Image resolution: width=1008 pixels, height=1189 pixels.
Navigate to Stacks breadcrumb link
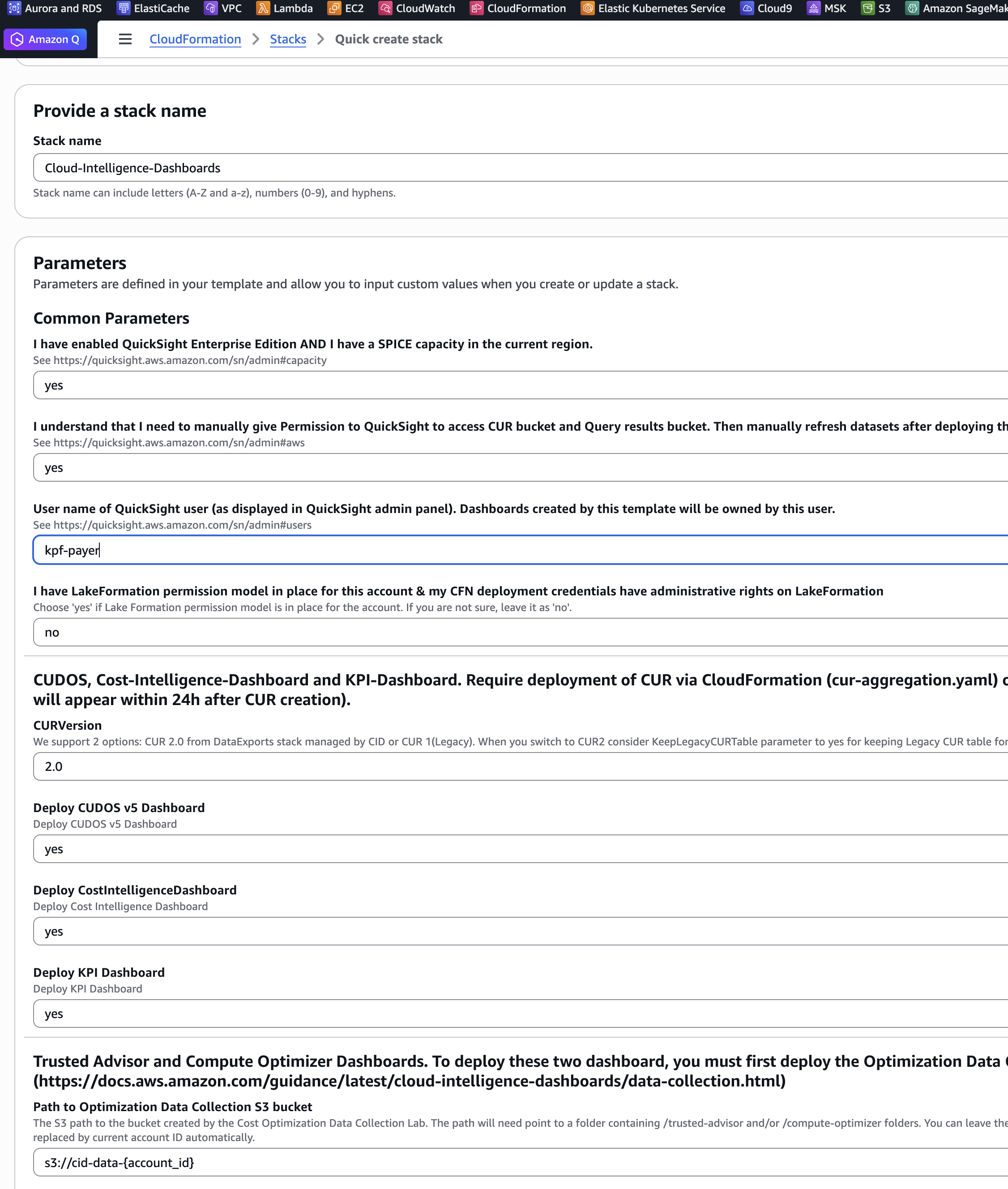[x=287, y=39]
